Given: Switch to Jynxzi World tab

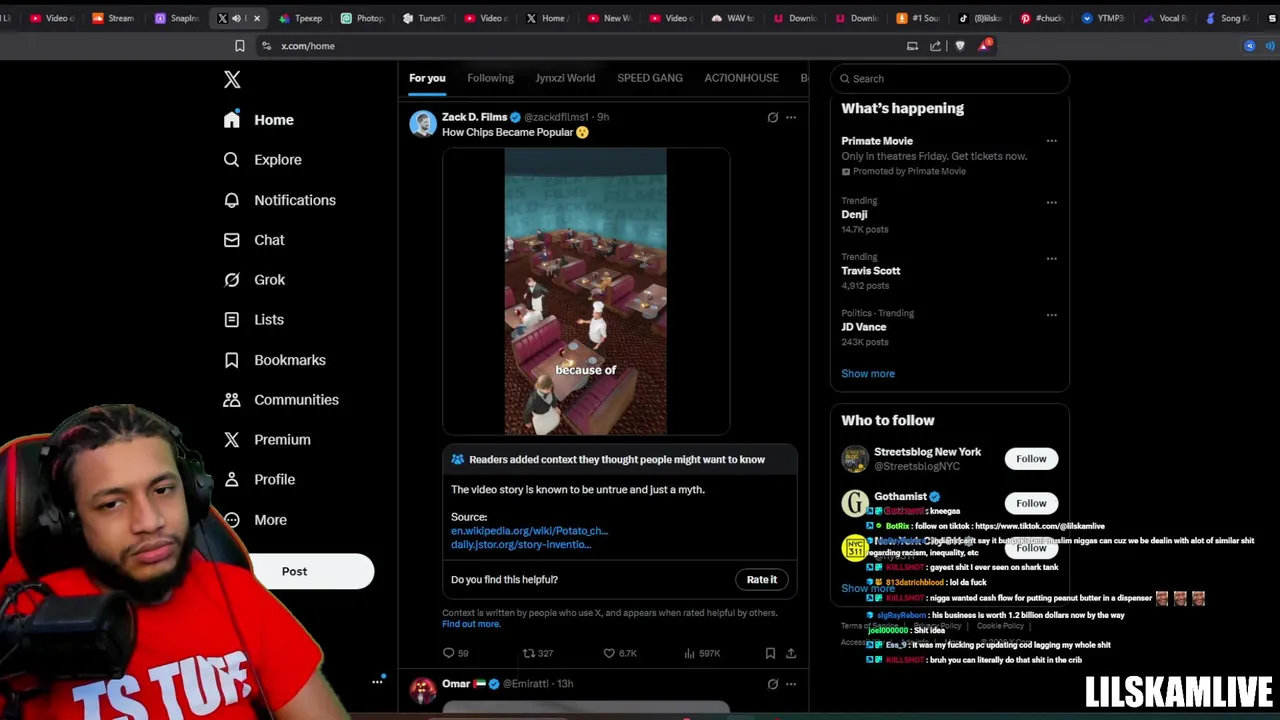Looking at the screenshot, I should tap(565, 78).
